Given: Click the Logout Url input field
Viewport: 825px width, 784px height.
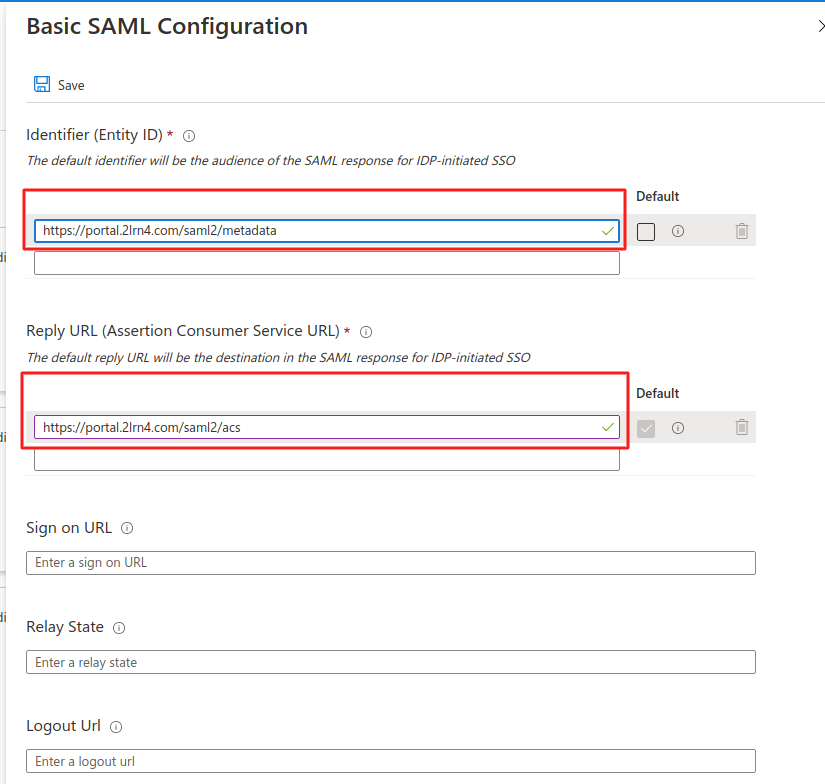Looking at the screenshot, I should [x=391, y=761].
